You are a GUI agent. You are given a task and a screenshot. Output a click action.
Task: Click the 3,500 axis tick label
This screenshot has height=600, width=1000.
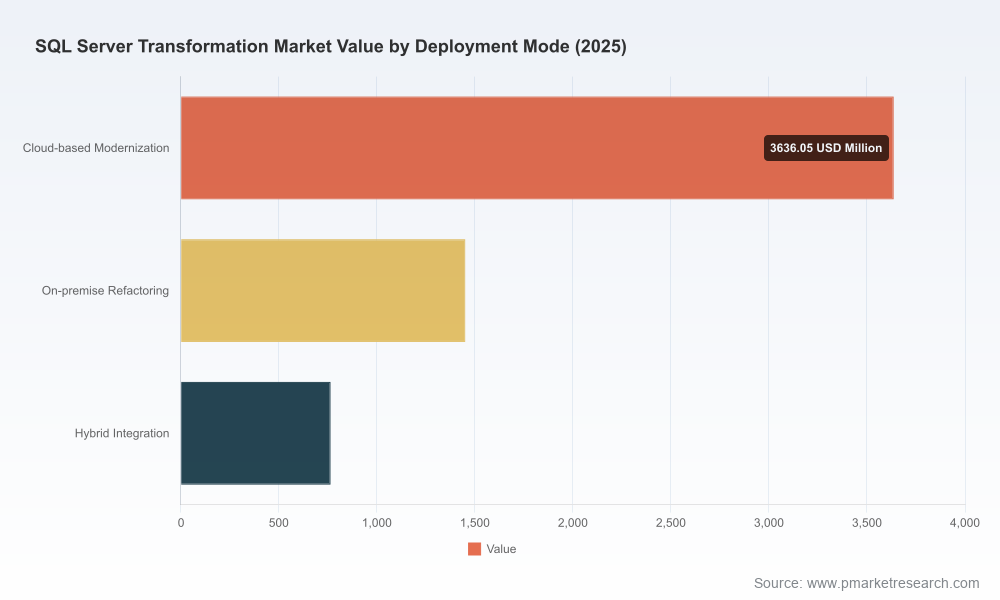tap(867, 523)
